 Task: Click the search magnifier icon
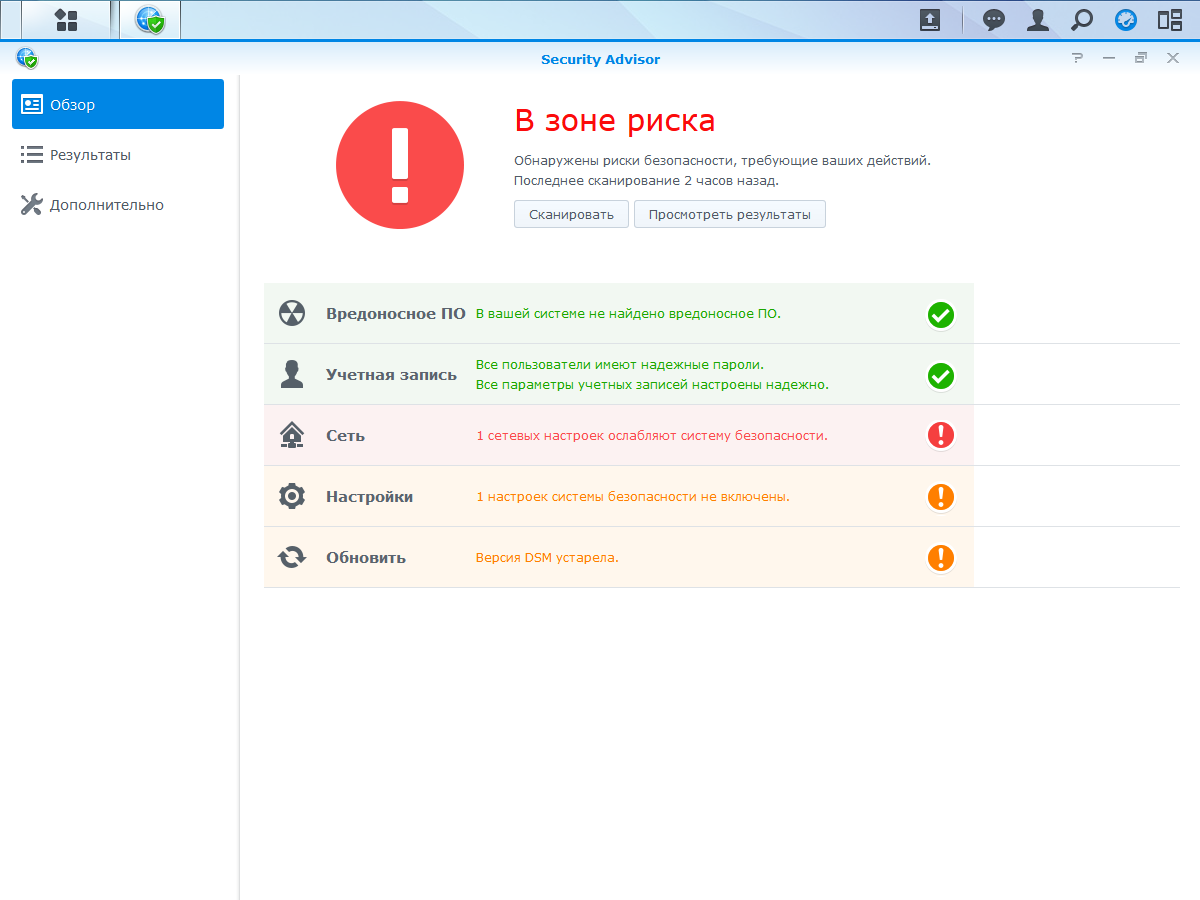click(1082, 20)
